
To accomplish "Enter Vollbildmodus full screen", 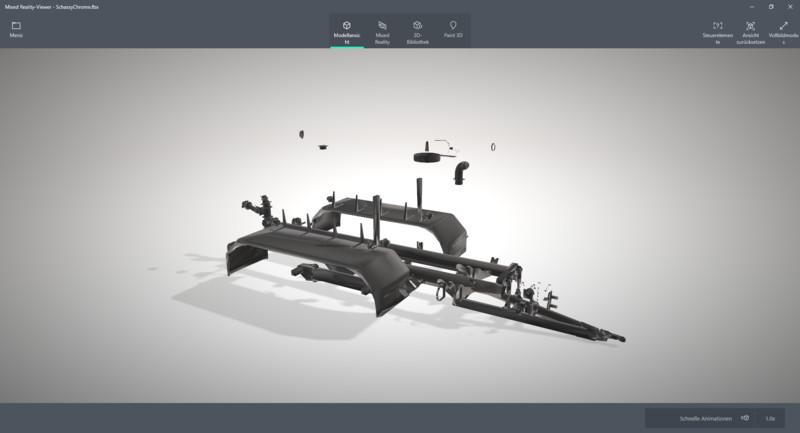I will tap(783, 32).
